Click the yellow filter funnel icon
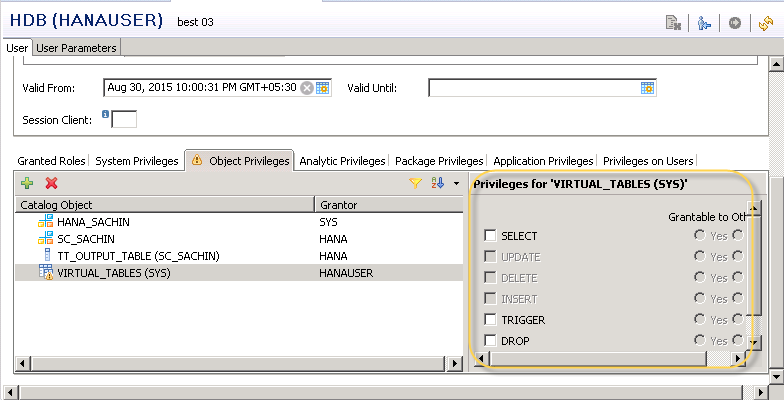The height and width of the screenshot is (400, 784). tap(416, 183)
